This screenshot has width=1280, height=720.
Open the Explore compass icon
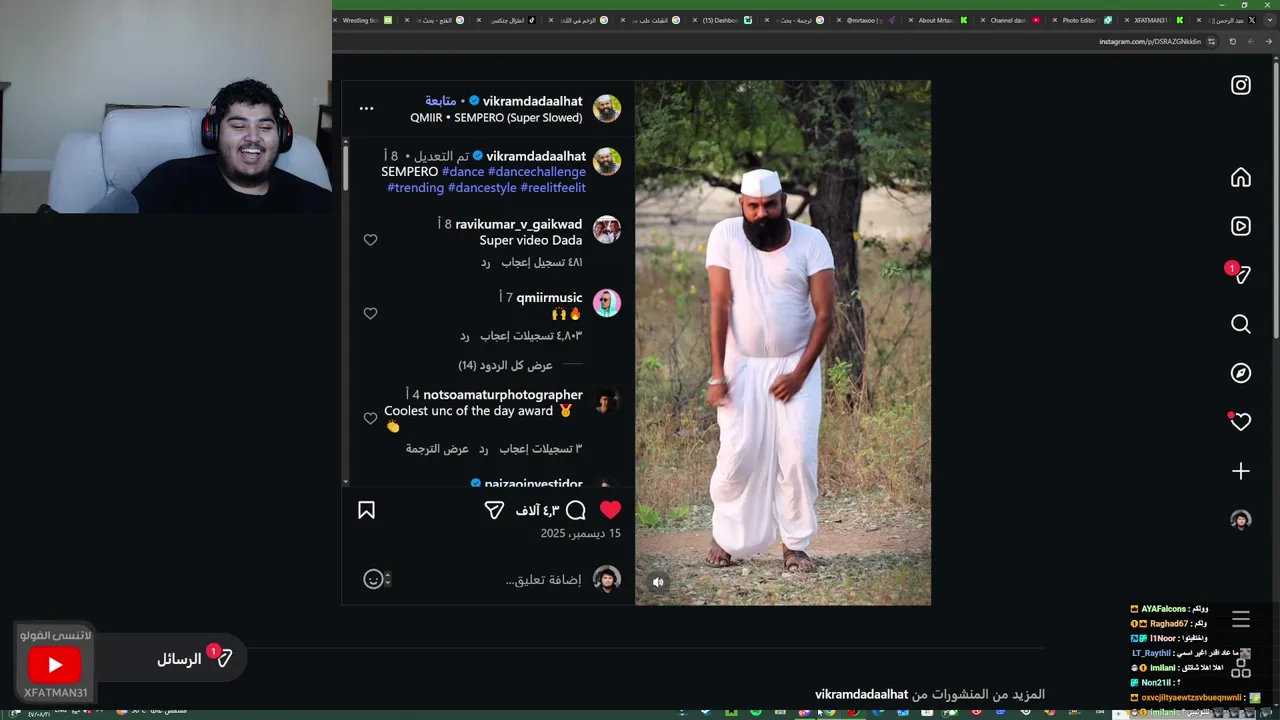tap(1241, 373)
